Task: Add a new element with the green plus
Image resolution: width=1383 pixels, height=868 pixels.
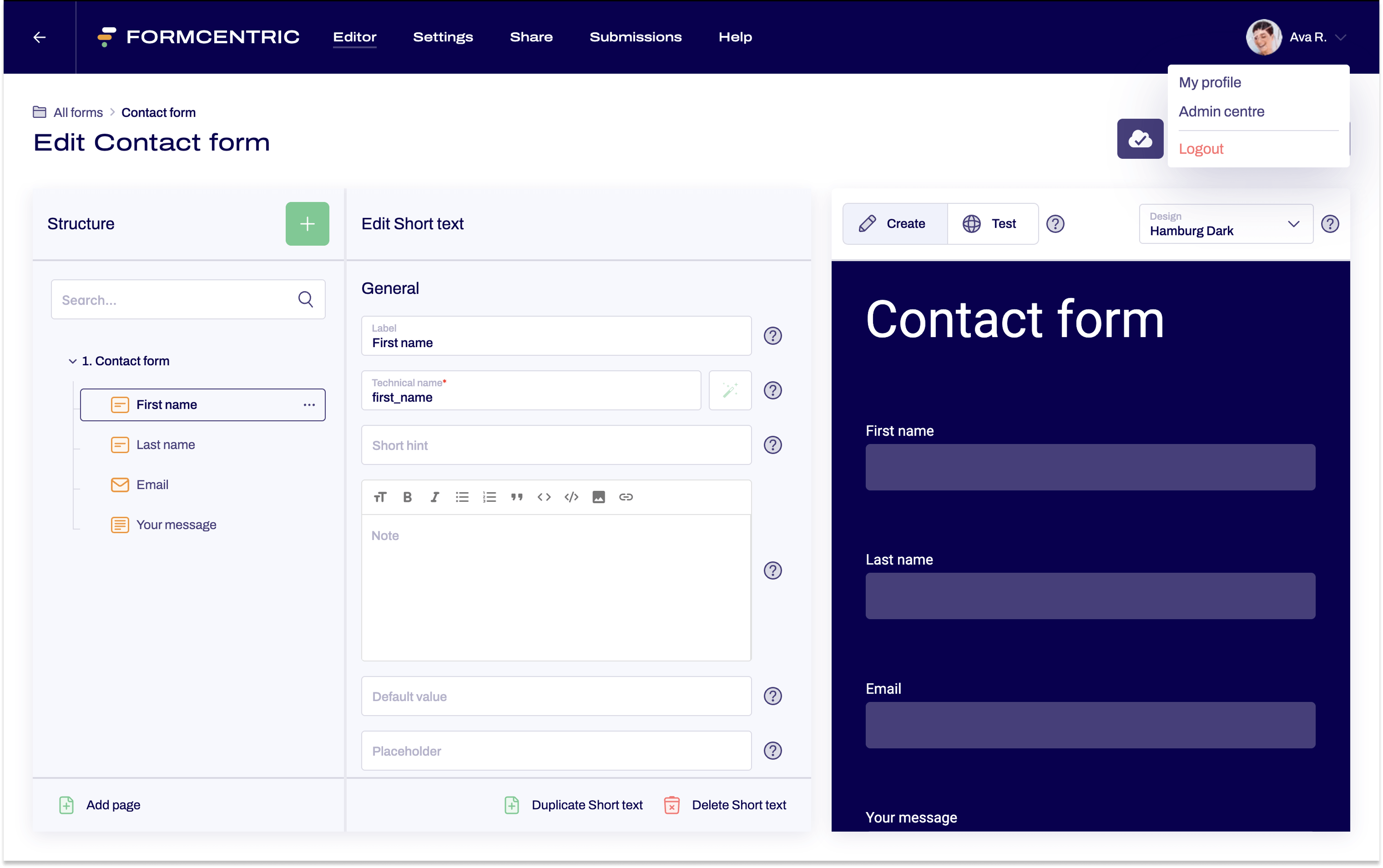Action: (307, 223)
